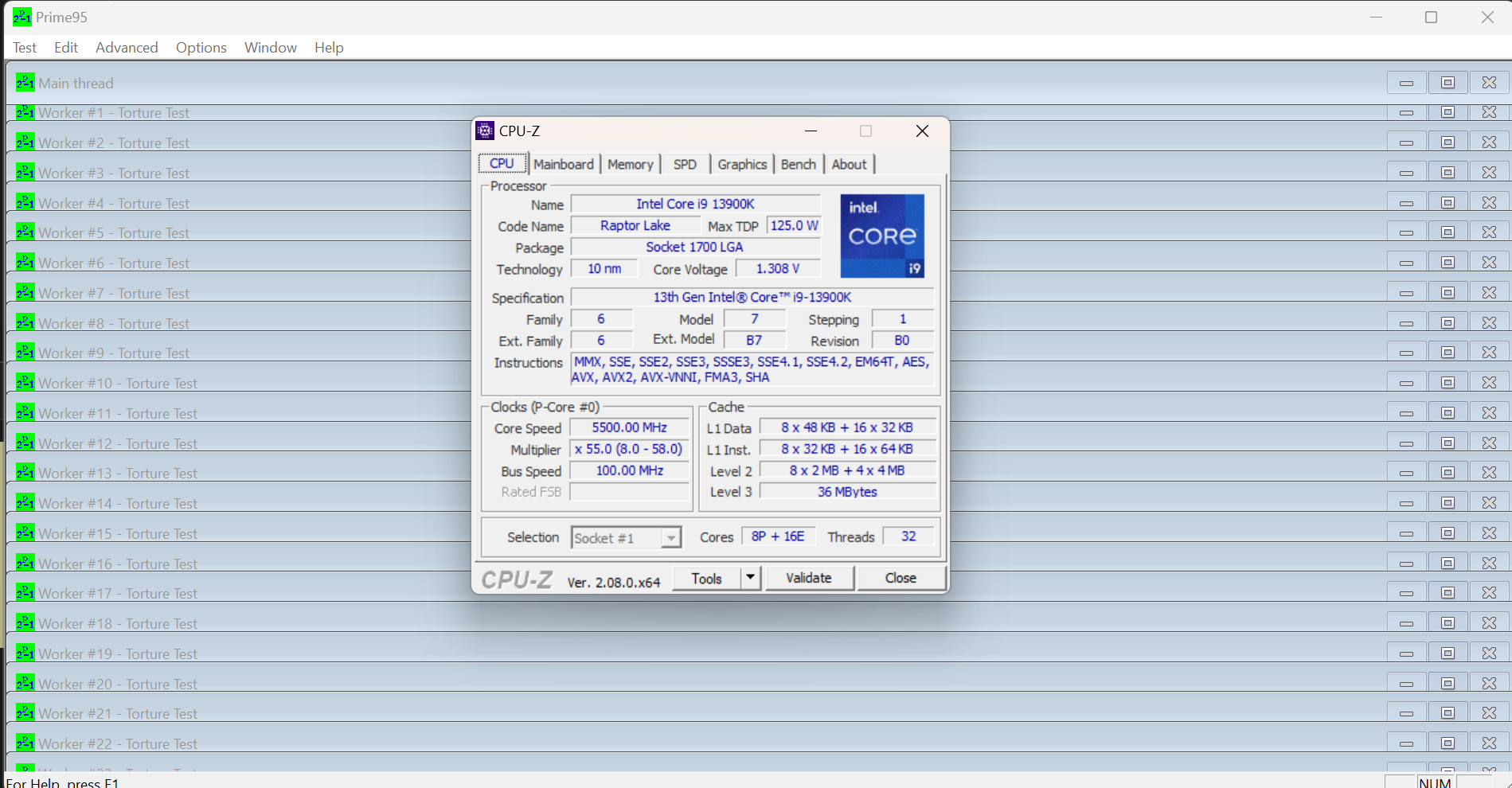The image size is (1512, 788).
Task: Click the Prime95 application icon in title bar
Action: click(x=21, y=17)
